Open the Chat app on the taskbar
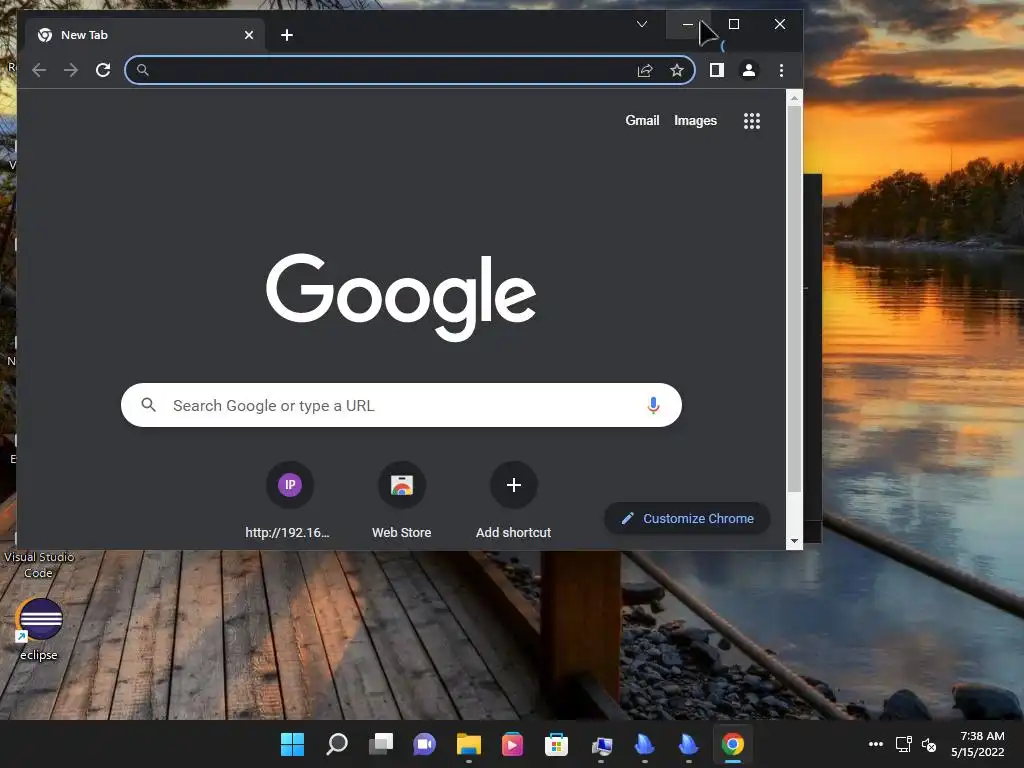 point(424,744)
